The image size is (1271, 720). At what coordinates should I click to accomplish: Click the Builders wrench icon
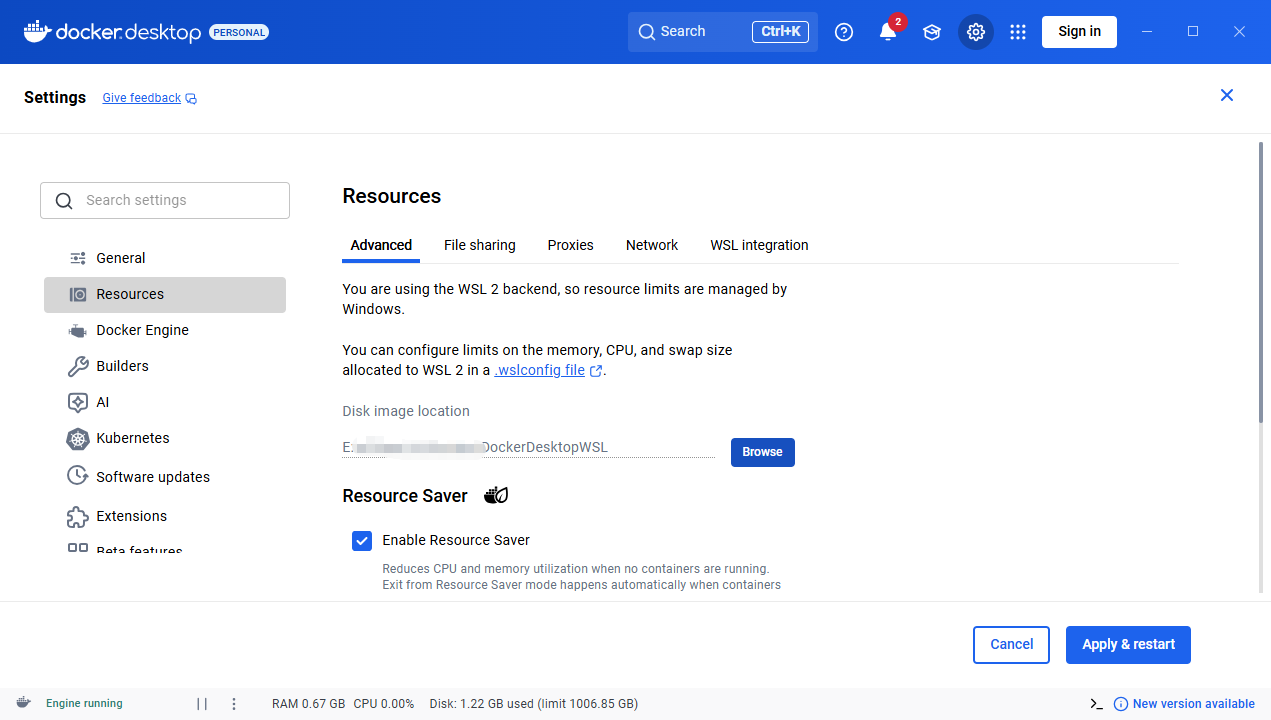pos(78,366)
